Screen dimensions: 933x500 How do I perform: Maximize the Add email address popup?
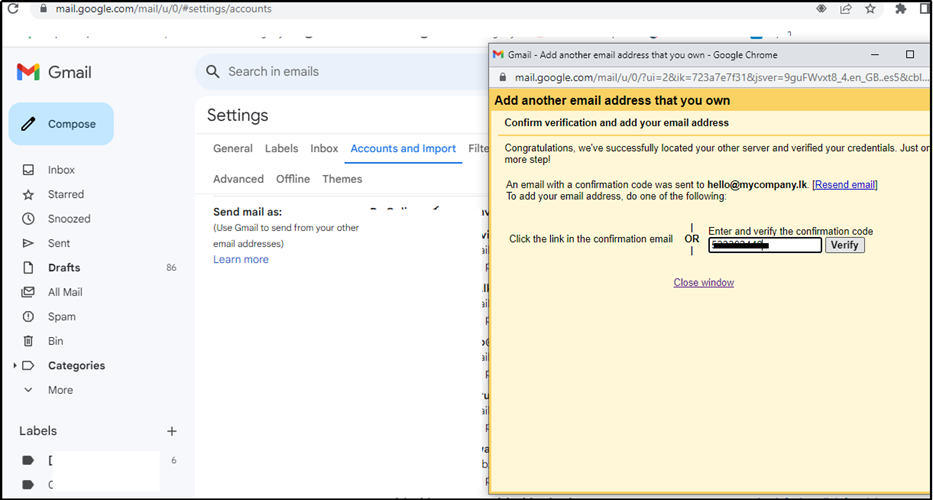(910, 55)
